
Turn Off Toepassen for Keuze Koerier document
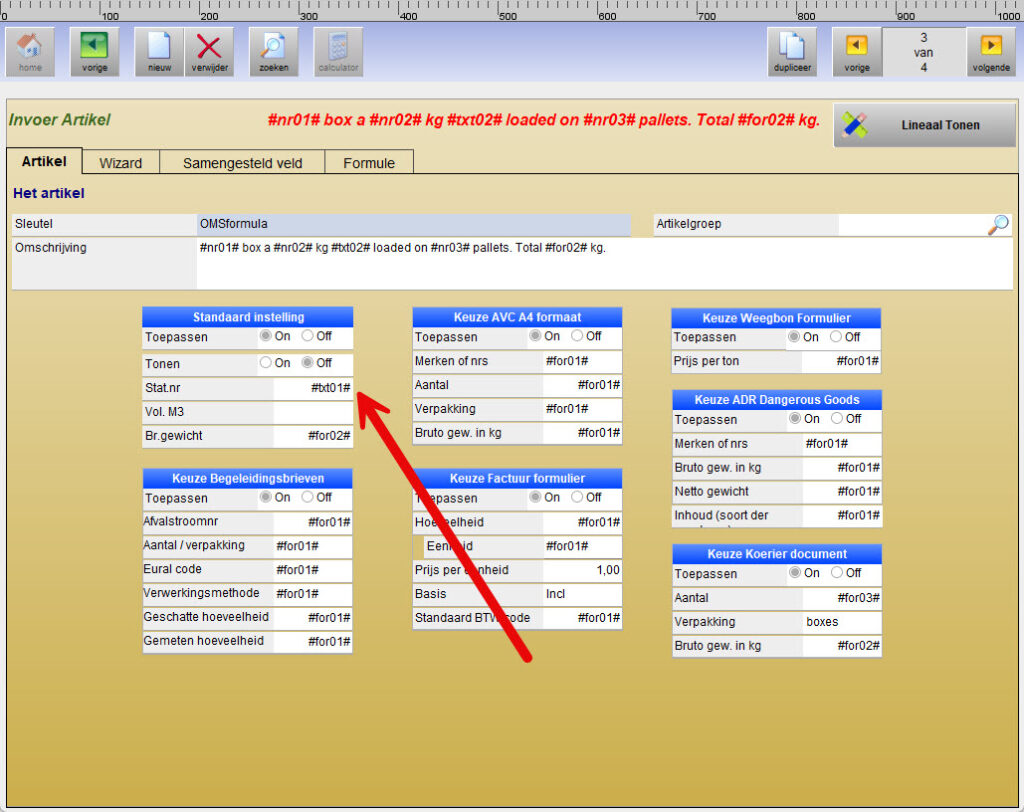point(837,573)
